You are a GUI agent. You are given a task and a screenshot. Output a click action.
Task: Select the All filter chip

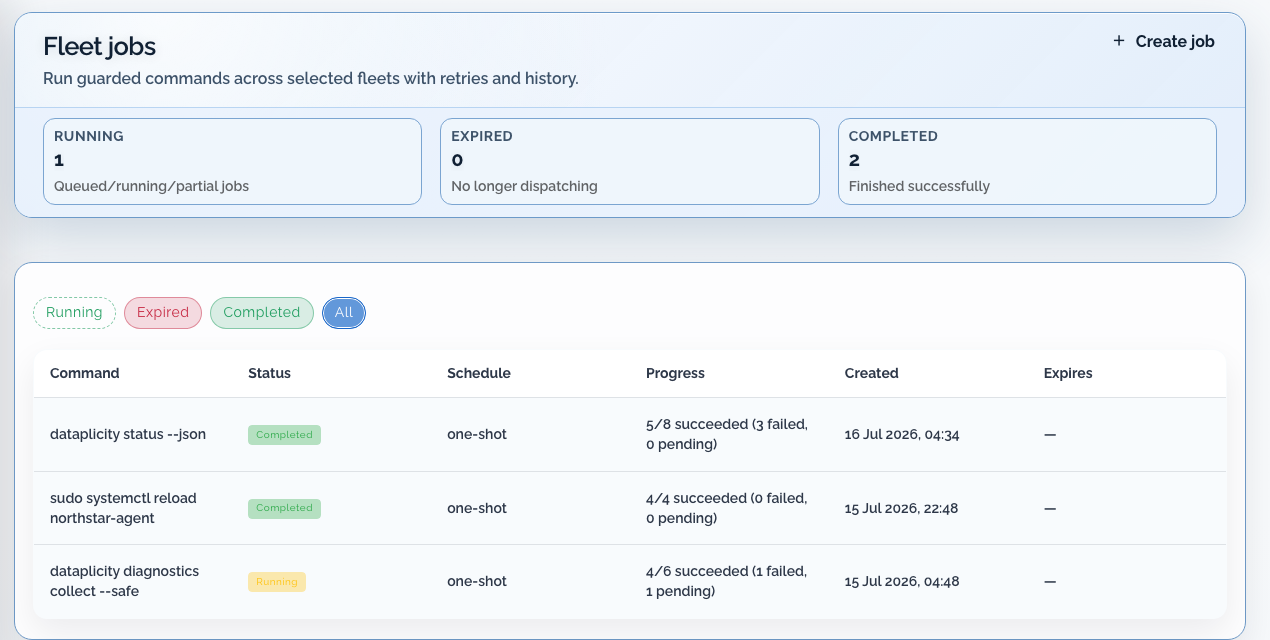click(x=344, y=313)
